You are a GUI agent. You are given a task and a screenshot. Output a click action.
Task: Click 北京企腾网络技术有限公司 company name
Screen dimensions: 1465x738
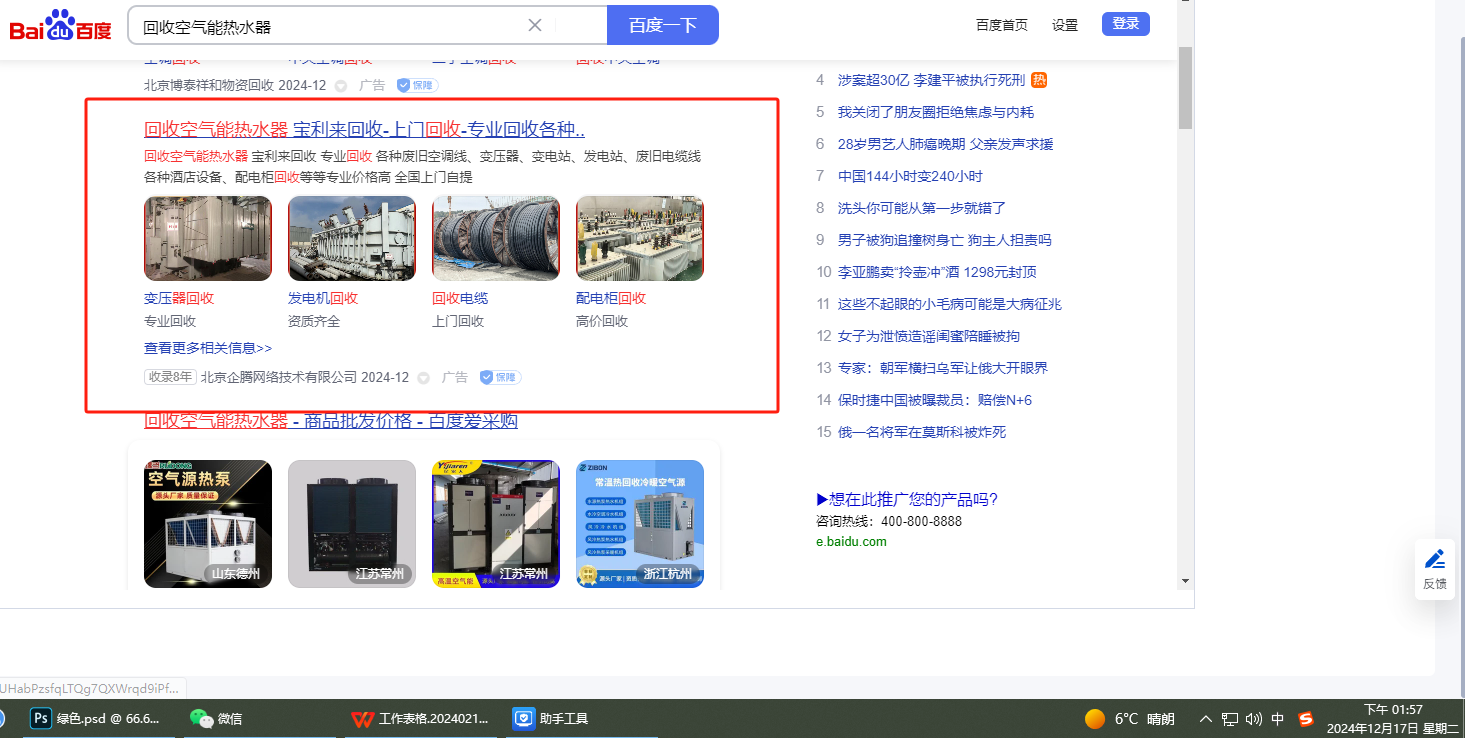tap(279, 378)
